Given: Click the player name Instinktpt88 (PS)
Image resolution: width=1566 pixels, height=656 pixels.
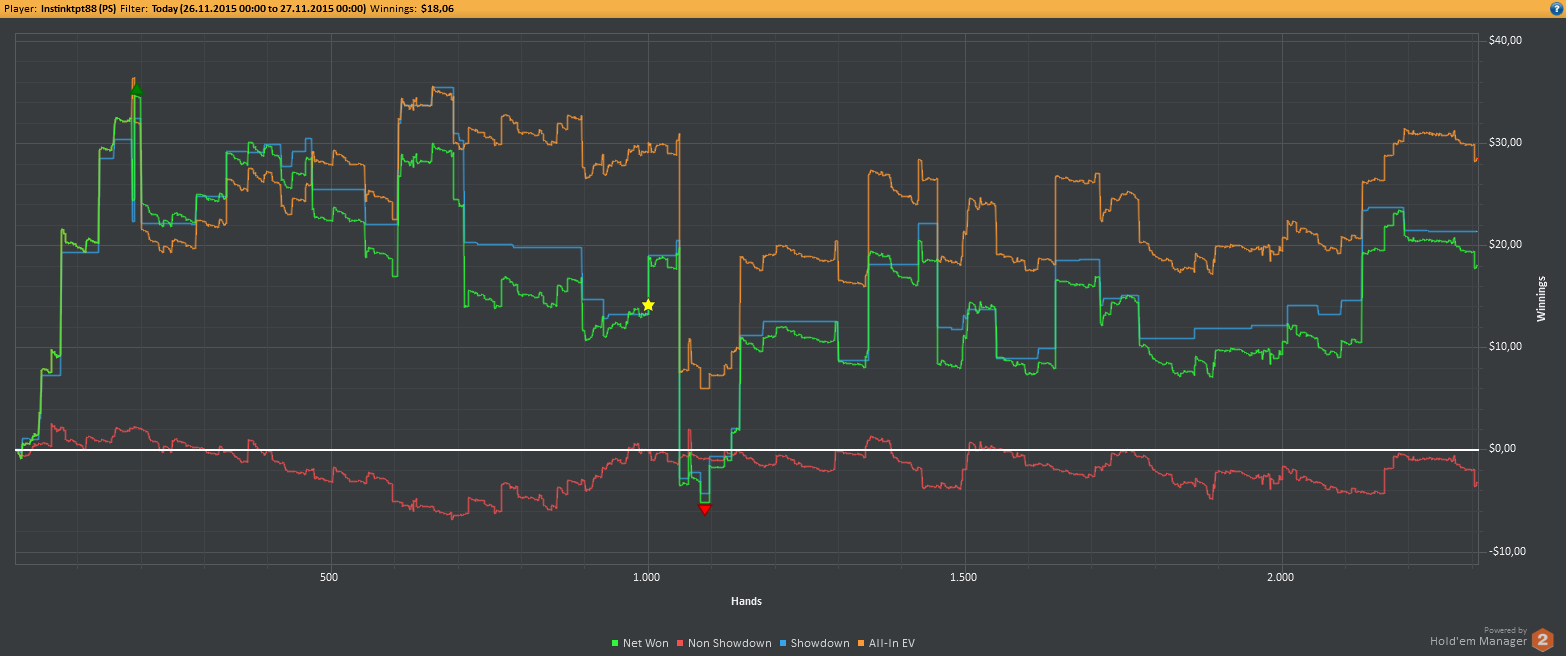Looking at the screenshot, I should tap(78, 8).
